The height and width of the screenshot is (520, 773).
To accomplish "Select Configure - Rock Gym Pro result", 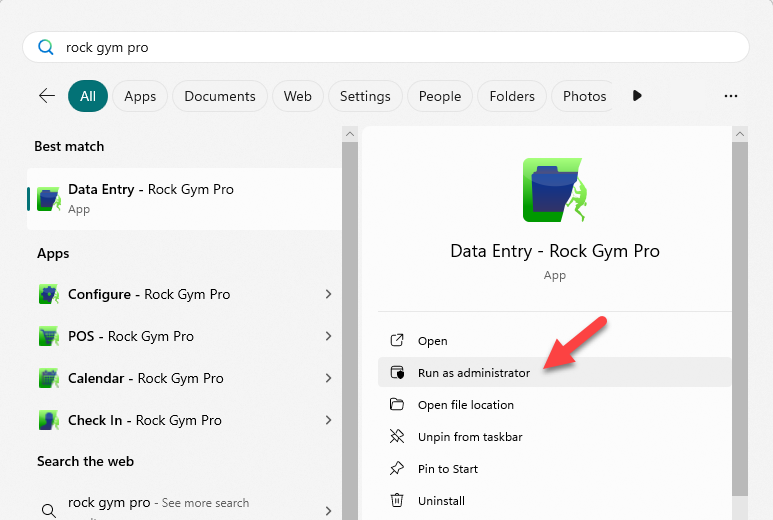I will (x=184, y=294).
